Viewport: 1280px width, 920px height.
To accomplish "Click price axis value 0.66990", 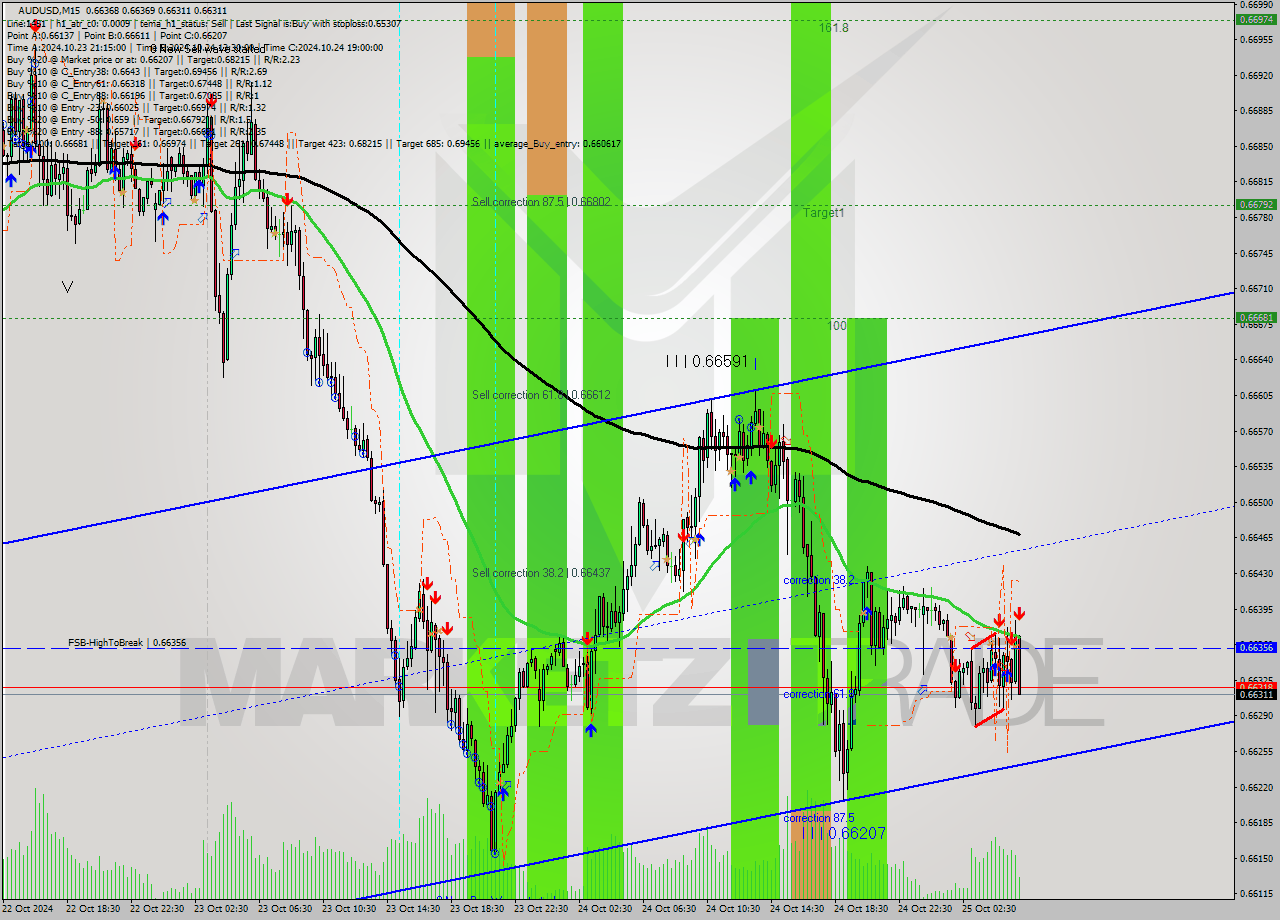I will (x=1257, y=5).
